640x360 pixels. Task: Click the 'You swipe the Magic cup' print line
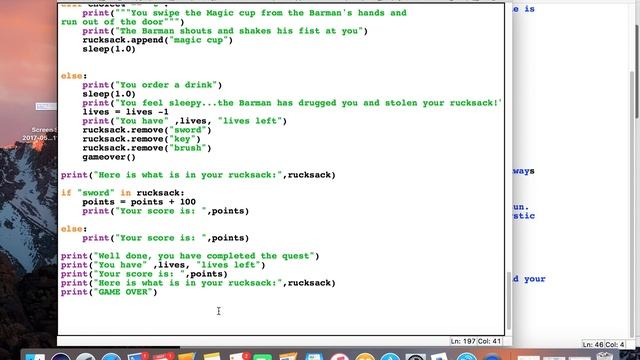pyautogui.click(x=244, y=13)
